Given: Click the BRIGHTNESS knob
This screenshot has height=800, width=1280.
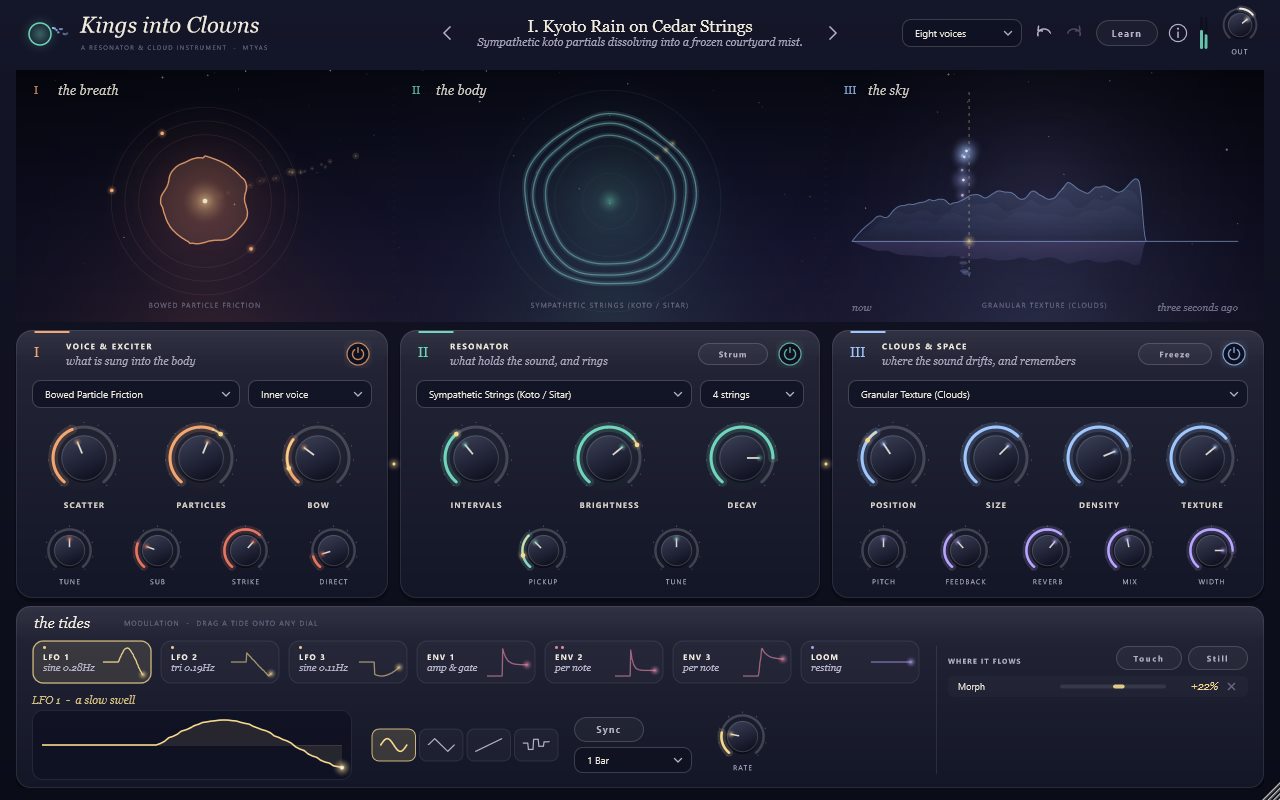Looking at the screenshot, I should pos(609,458).
